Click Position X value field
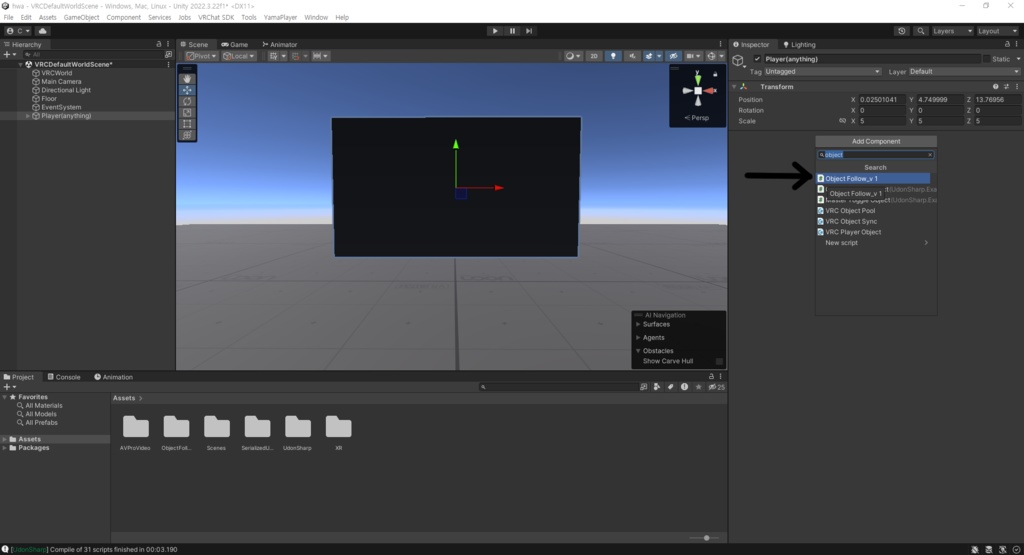Image resolution: width=1024 pixels, height=555 pixels. [x=882, y=100]
